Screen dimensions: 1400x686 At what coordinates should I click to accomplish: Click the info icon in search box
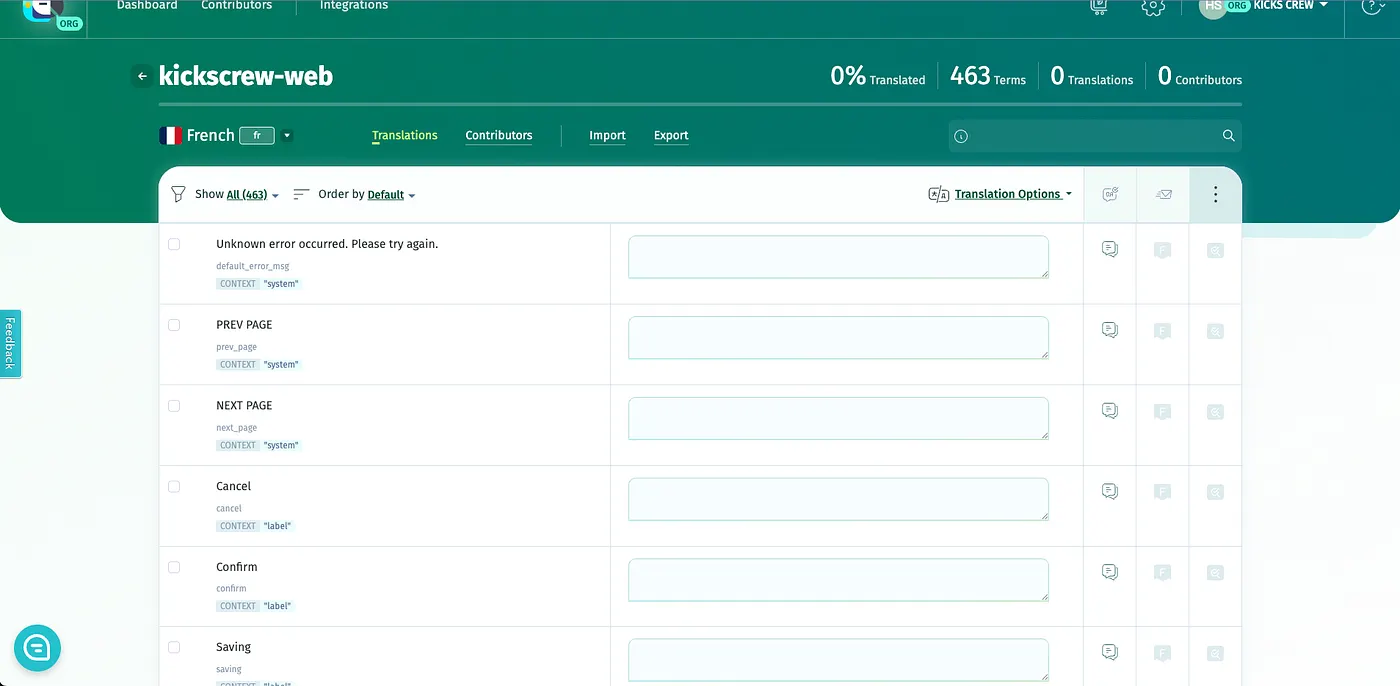click(x=961, y=136)
